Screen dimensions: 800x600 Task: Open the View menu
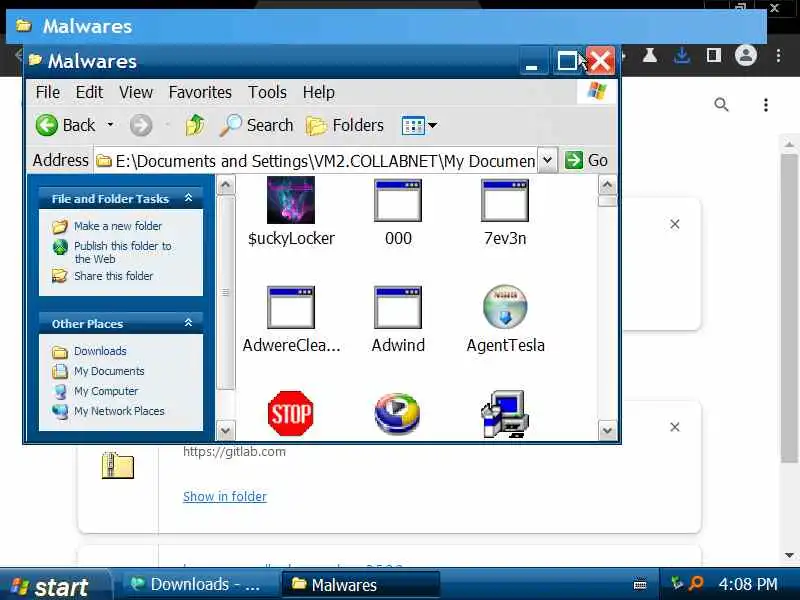click(x=136, y=92)
